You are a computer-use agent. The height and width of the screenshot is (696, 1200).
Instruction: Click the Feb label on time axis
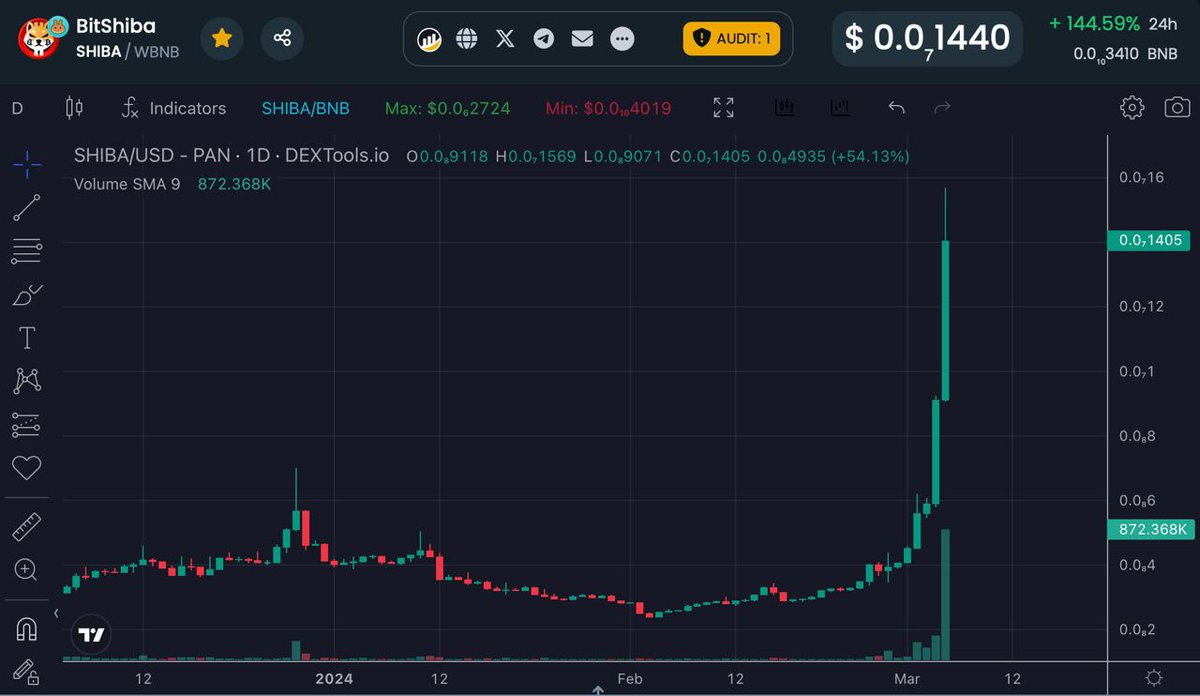[x=630, y=678]
